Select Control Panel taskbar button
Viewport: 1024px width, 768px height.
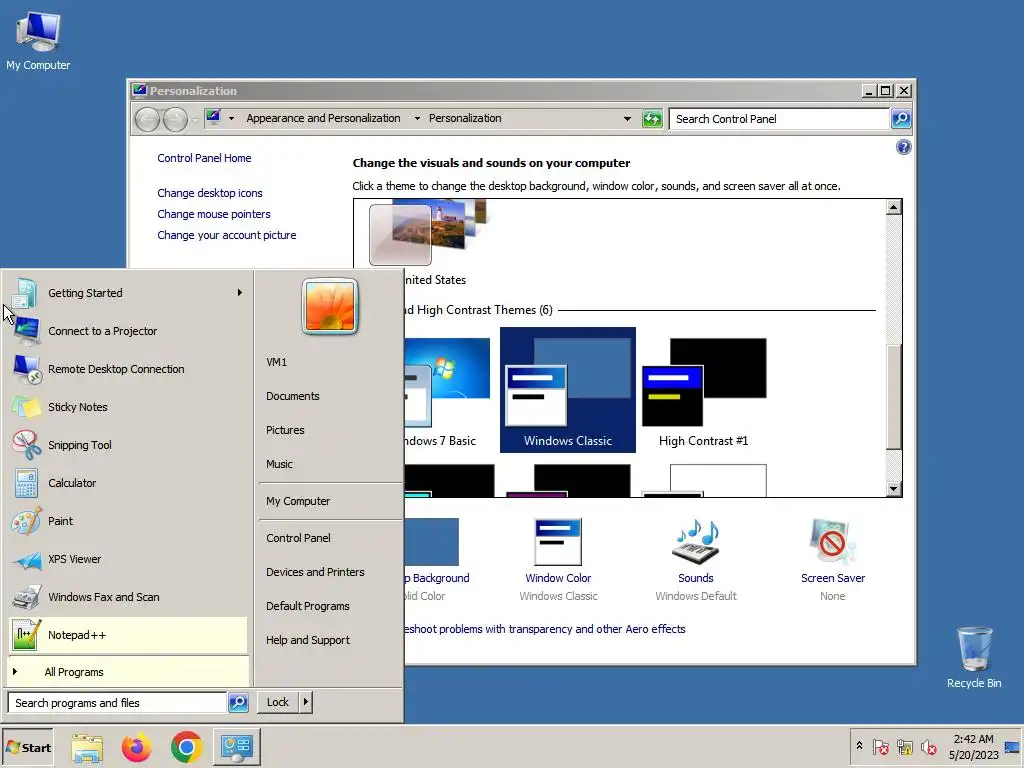coord(236,747)
